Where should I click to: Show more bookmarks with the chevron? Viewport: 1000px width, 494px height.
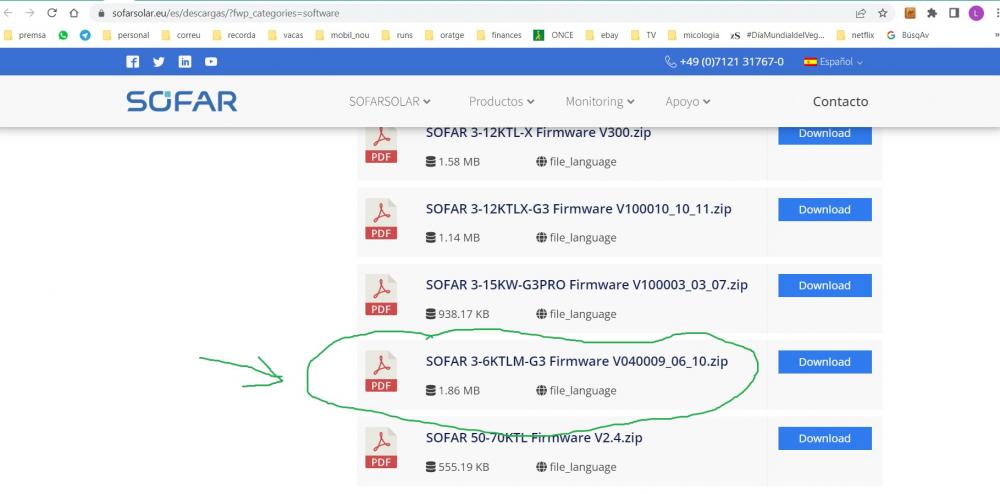pyautogui.click(x=996, y=35)
